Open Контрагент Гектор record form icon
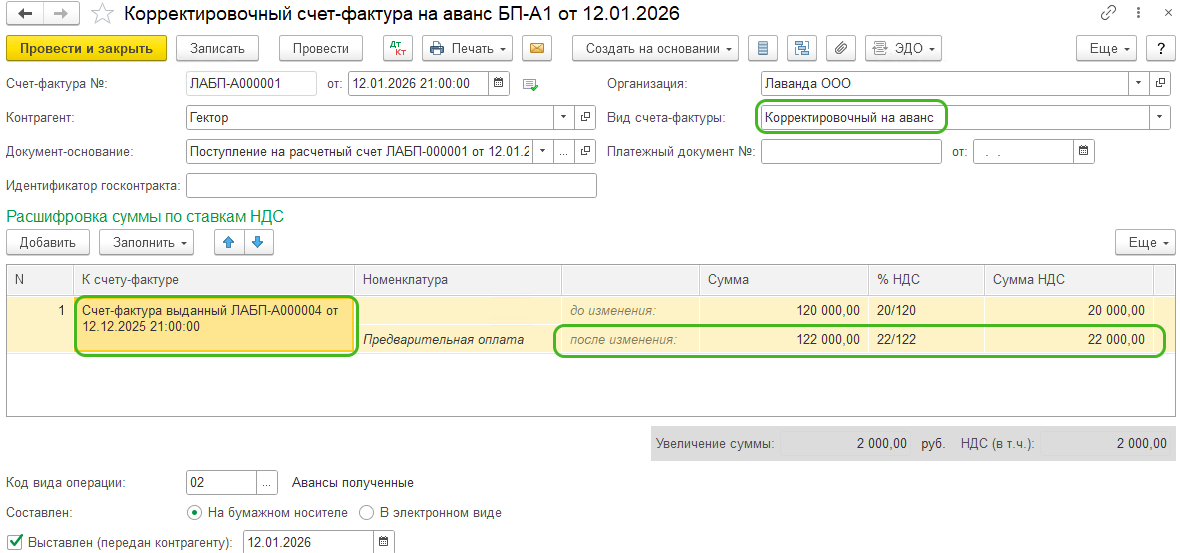The image size is (1180, 553). coord(585,118)
